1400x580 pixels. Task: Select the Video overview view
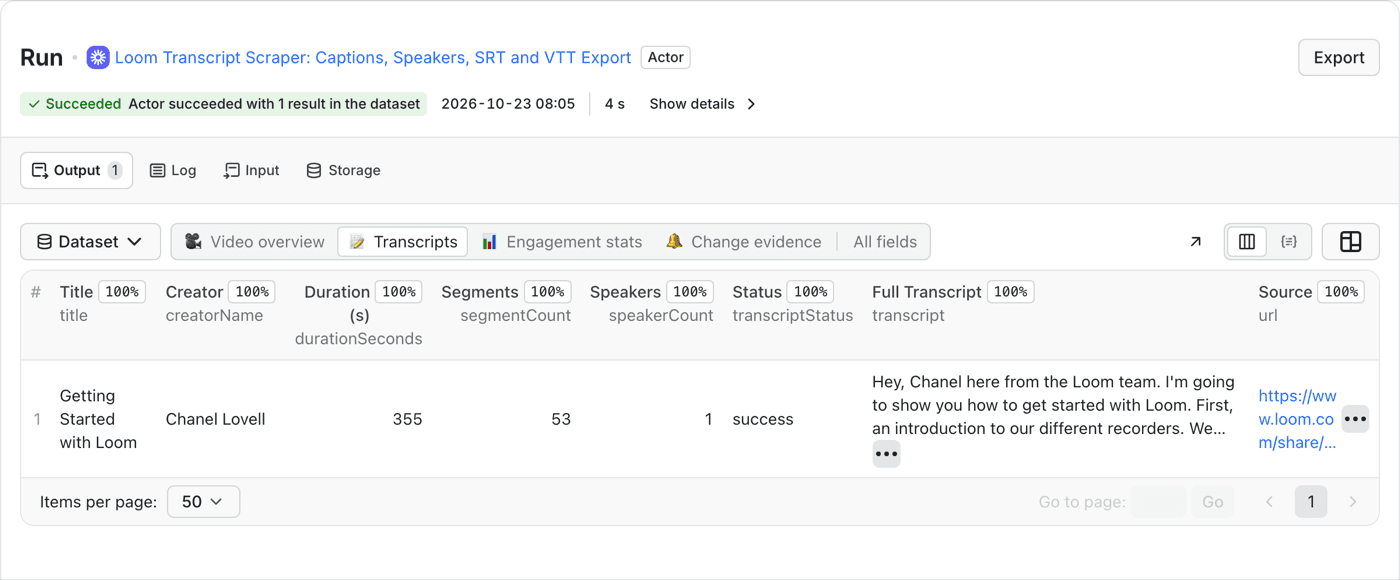click(x=255, y=242)
